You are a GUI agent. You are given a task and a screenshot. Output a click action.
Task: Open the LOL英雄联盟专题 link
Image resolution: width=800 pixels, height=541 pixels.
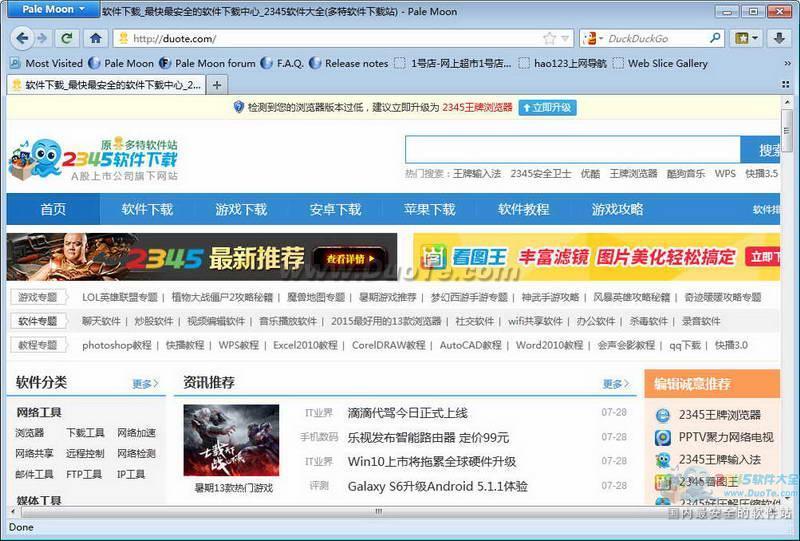(120, 297)
